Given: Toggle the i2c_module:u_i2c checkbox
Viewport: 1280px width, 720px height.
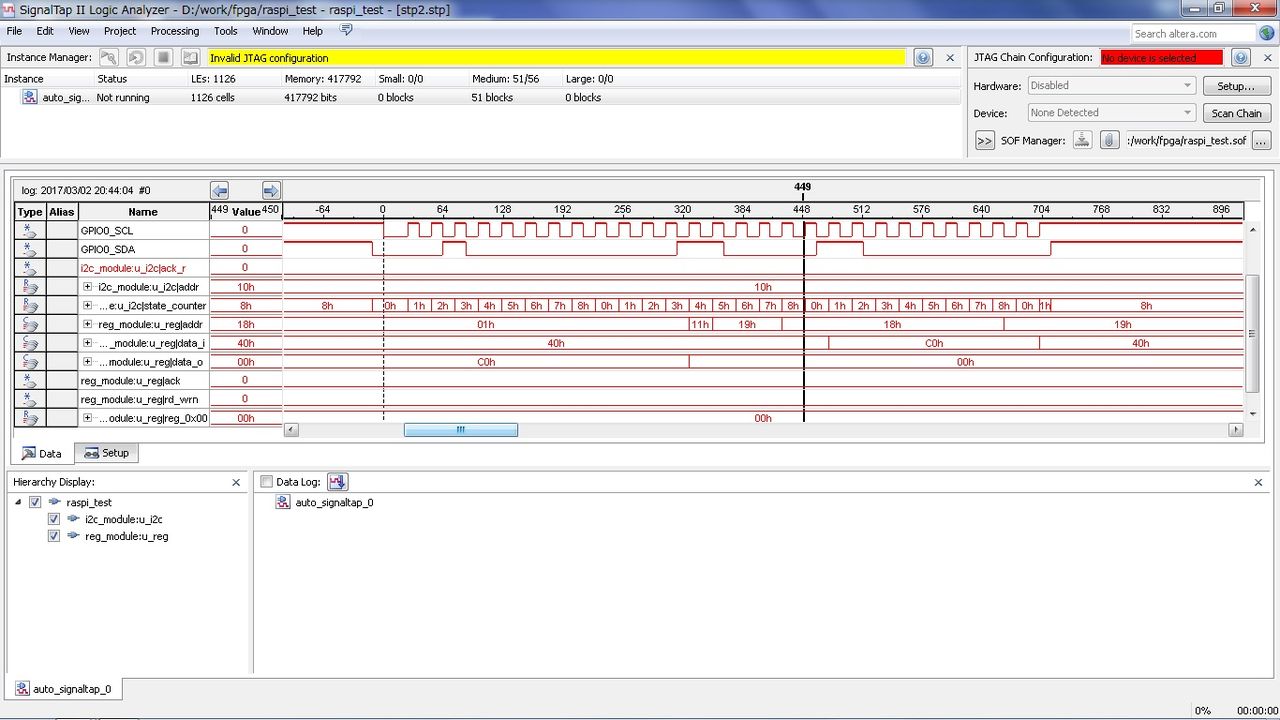Looking at the screenshot, I should pos(54,520).
